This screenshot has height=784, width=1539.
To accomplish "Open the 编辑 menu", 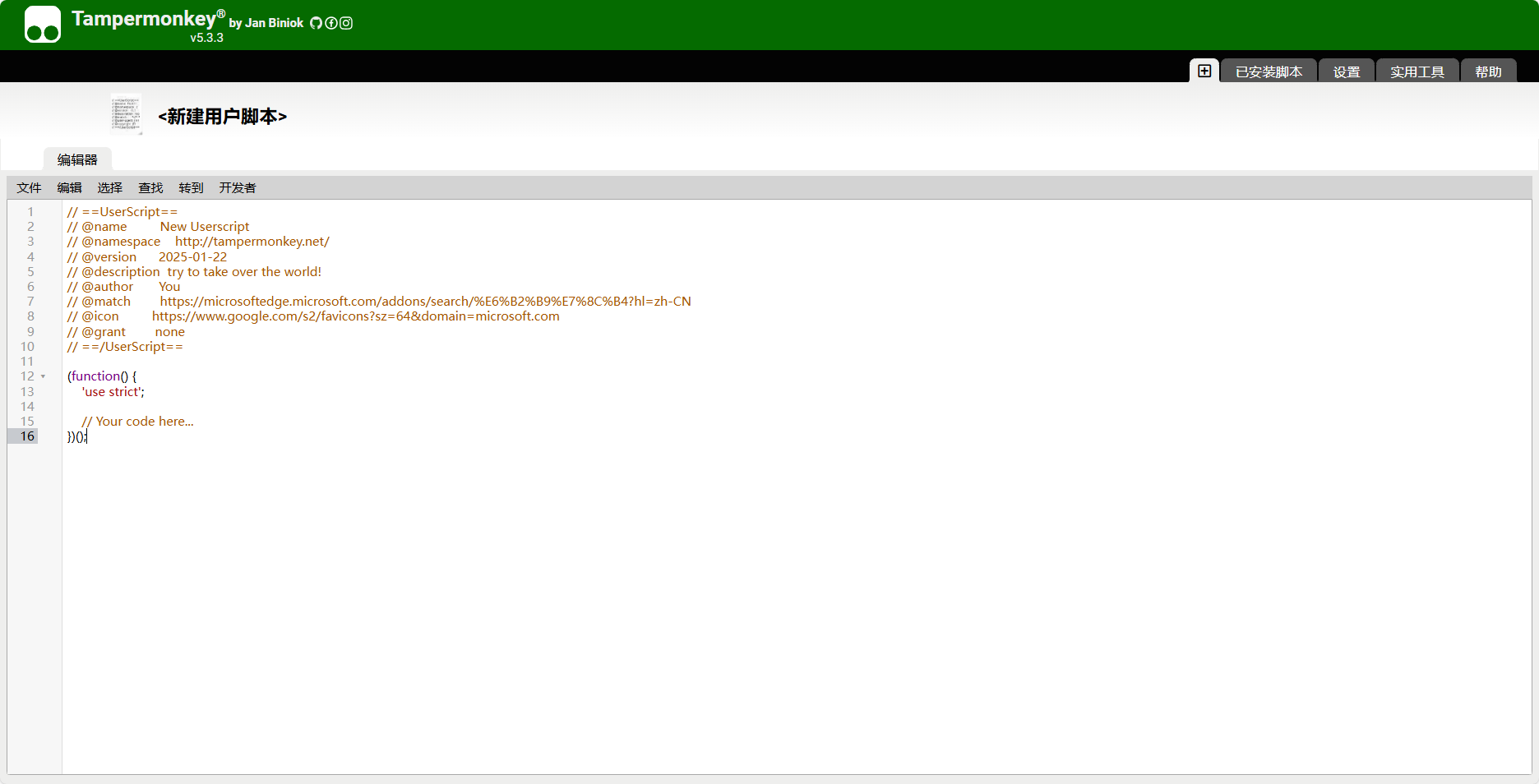I will point(69,187).
